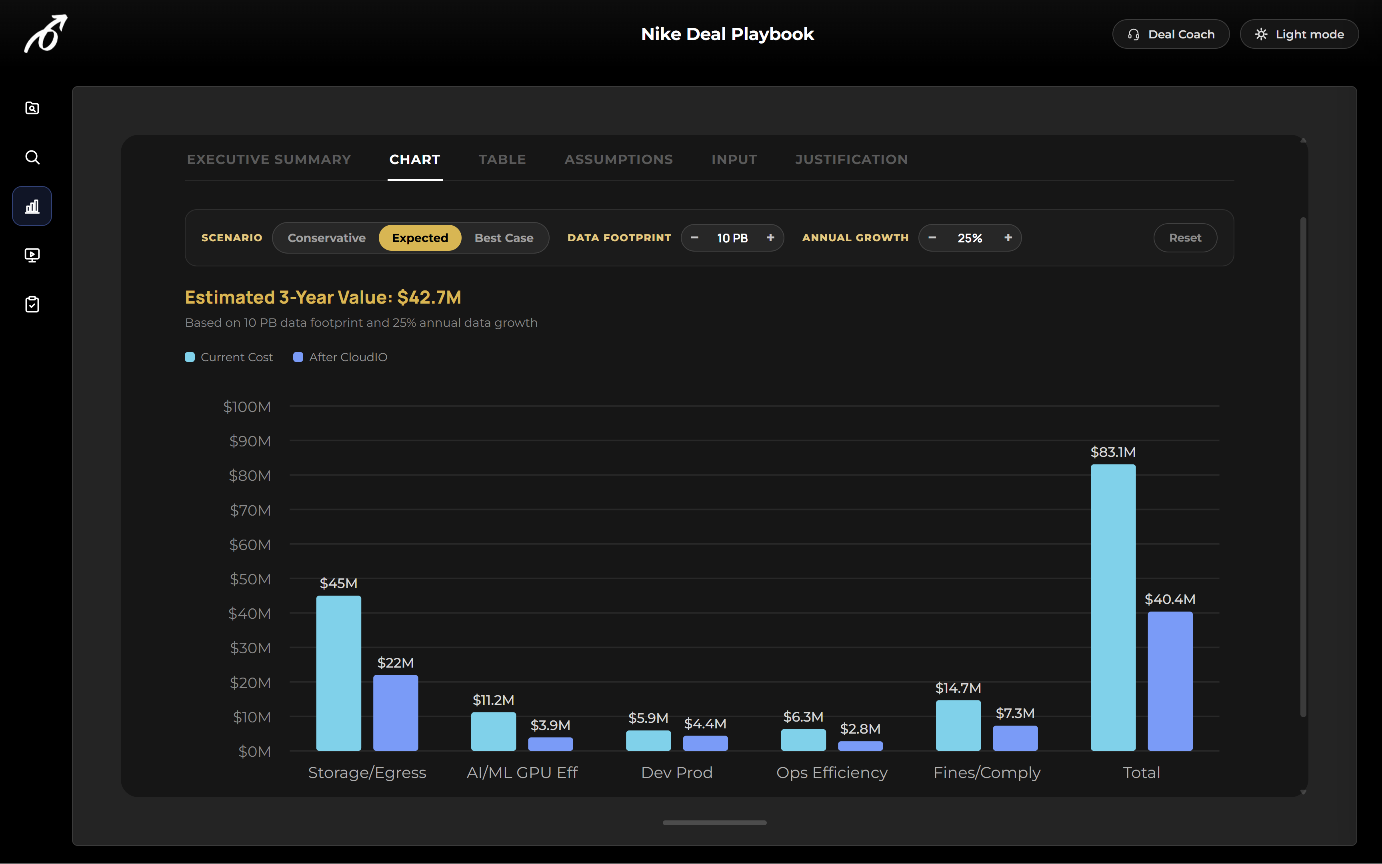Screen dimensions: 1382x864
Task: Click the Deal Coach button
Action: click(1171, 34)
